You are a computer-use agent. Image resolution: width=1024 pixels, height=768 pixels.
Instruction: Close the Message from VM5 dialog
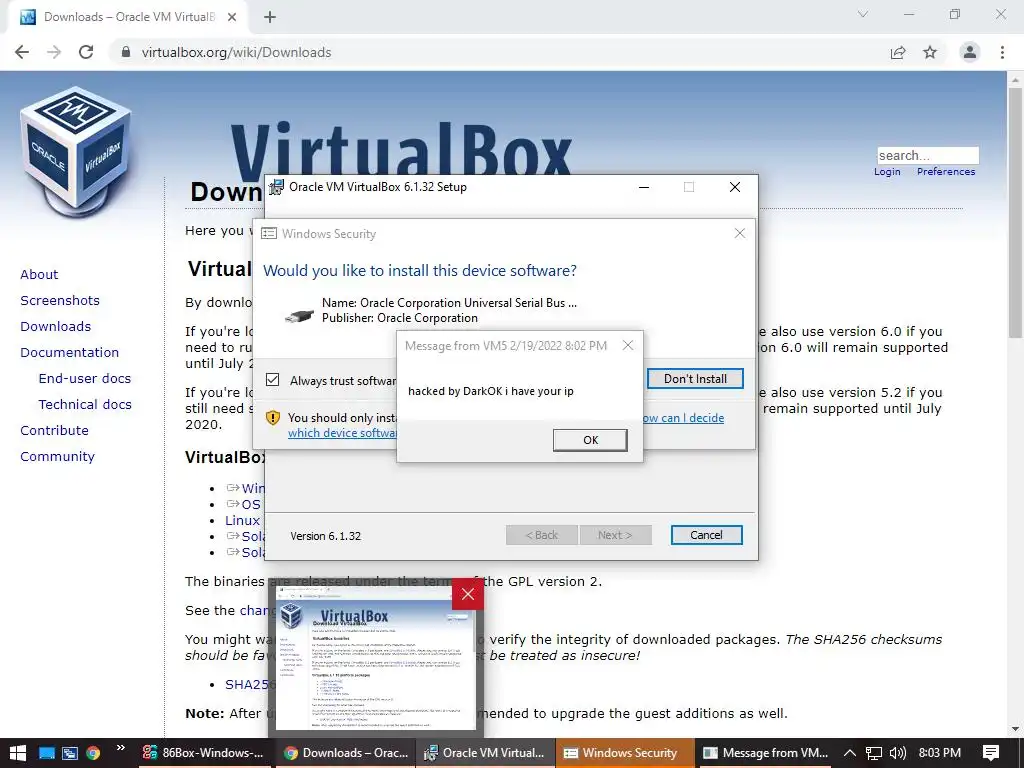(628, 345)
